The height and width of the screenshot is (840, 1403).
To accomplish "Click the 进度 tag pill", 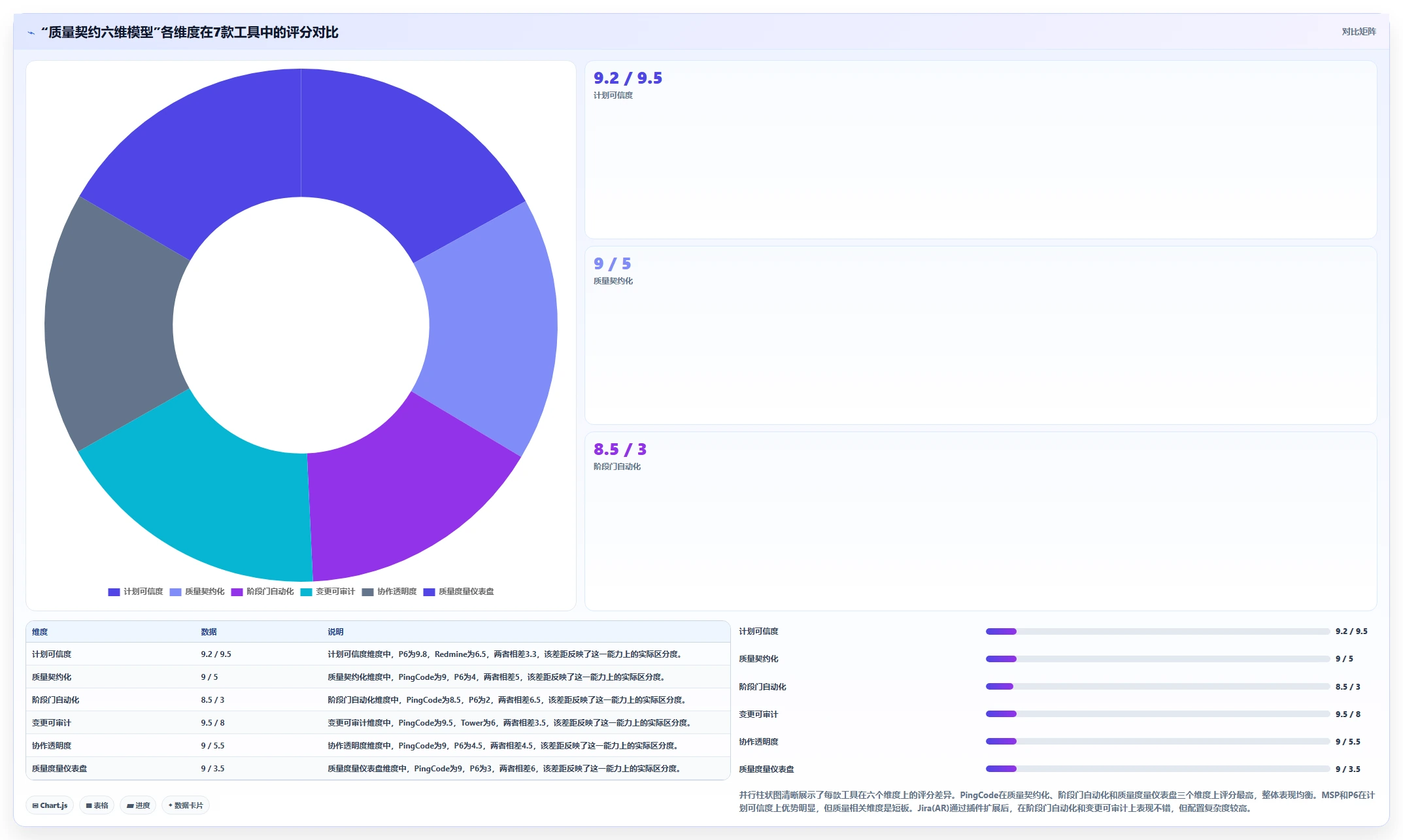I will (138, 805).
